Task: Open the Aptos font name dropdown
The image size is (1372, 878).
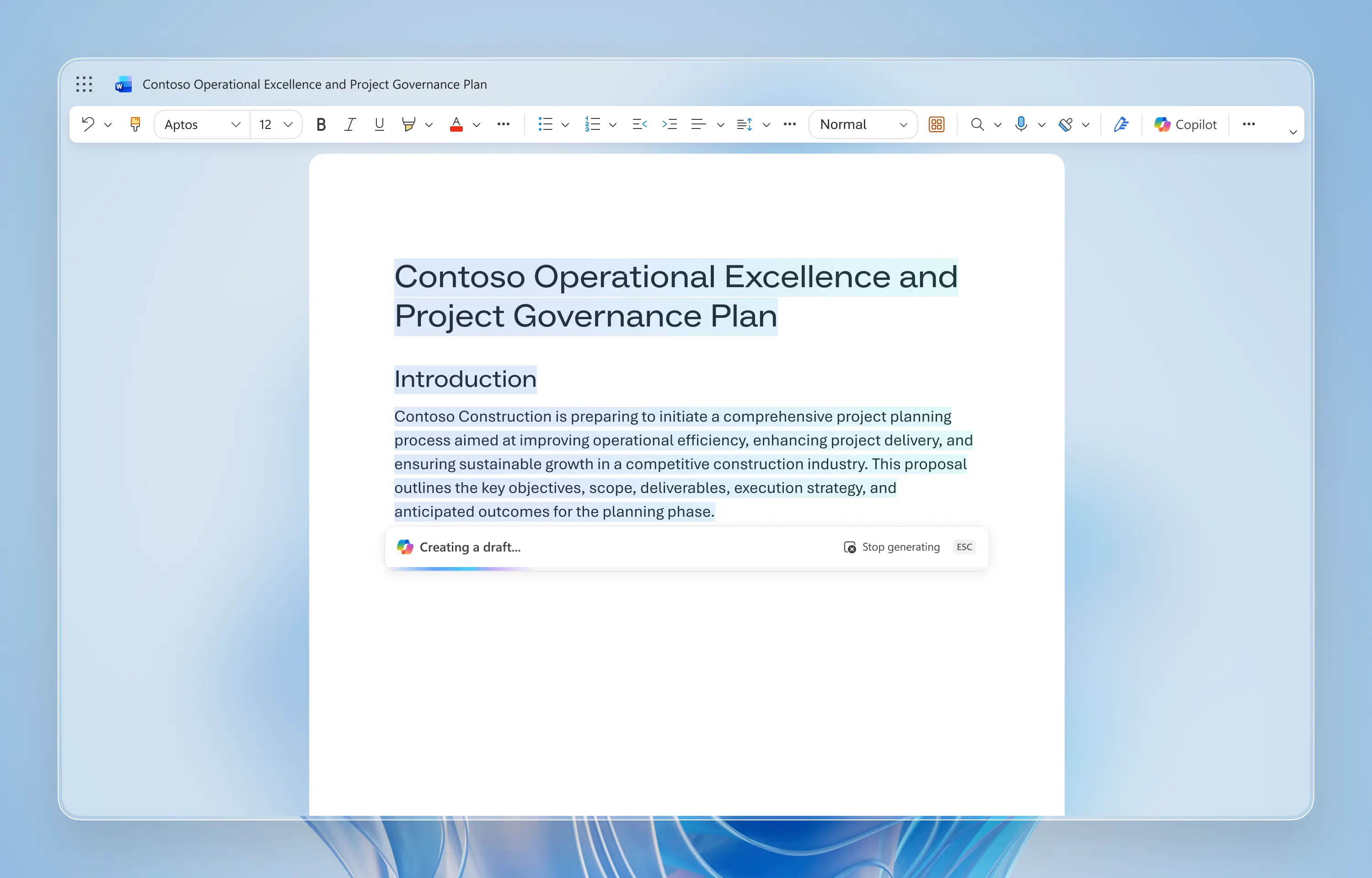Action: coord(202,124)
